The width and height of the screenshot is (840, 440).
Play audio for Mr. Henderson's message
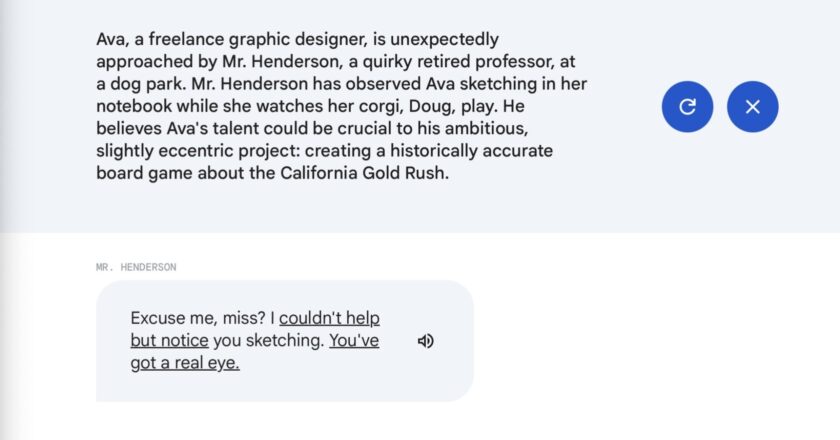coord(425,341)
